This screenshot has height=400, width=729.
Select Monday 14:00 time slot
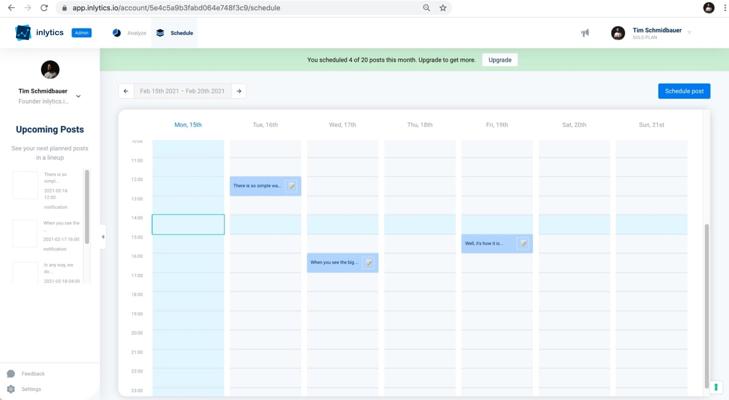pyautogui.click(x=188, y=224)
